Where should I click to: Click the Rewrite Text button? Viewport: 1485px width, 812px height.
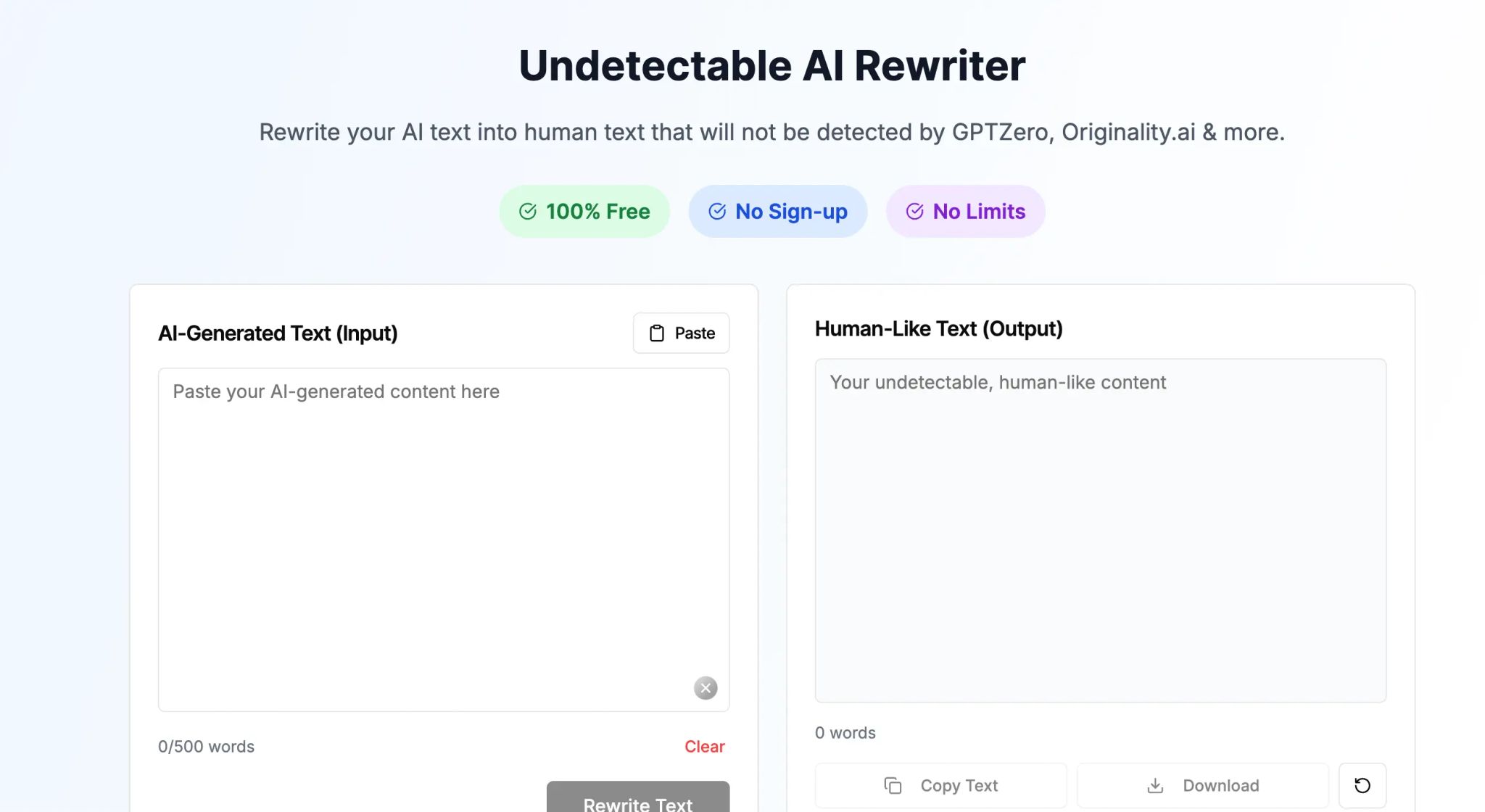pyautogui.click(x=638, y=797)
